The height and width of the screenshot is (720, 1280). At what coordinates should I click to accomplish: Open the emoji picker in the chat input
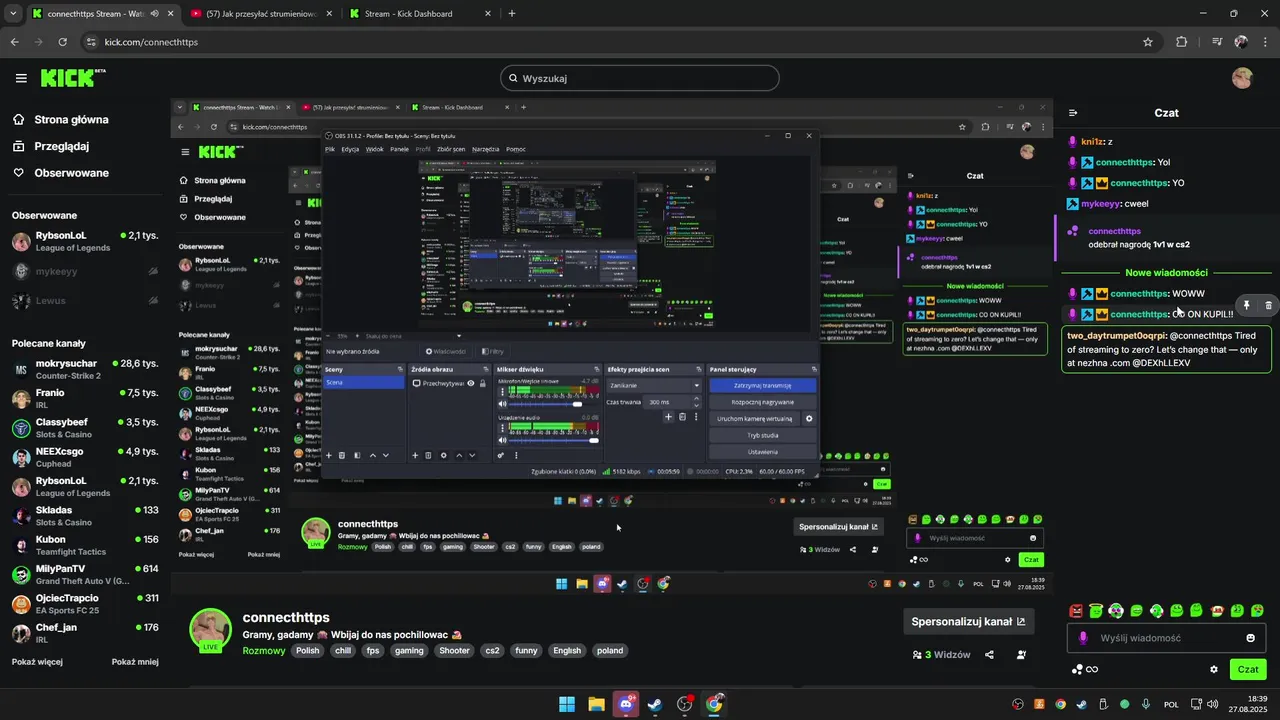click(x=1251, y=638)
